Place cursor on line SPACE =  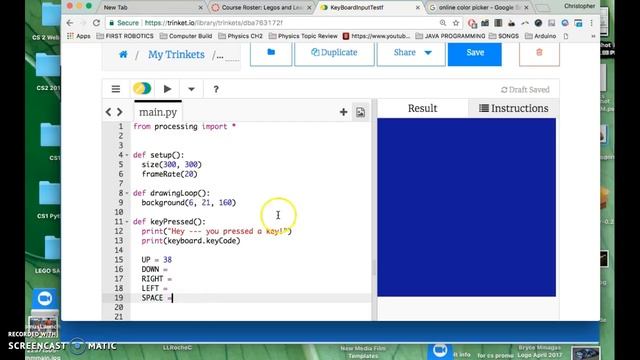point(157,298)
